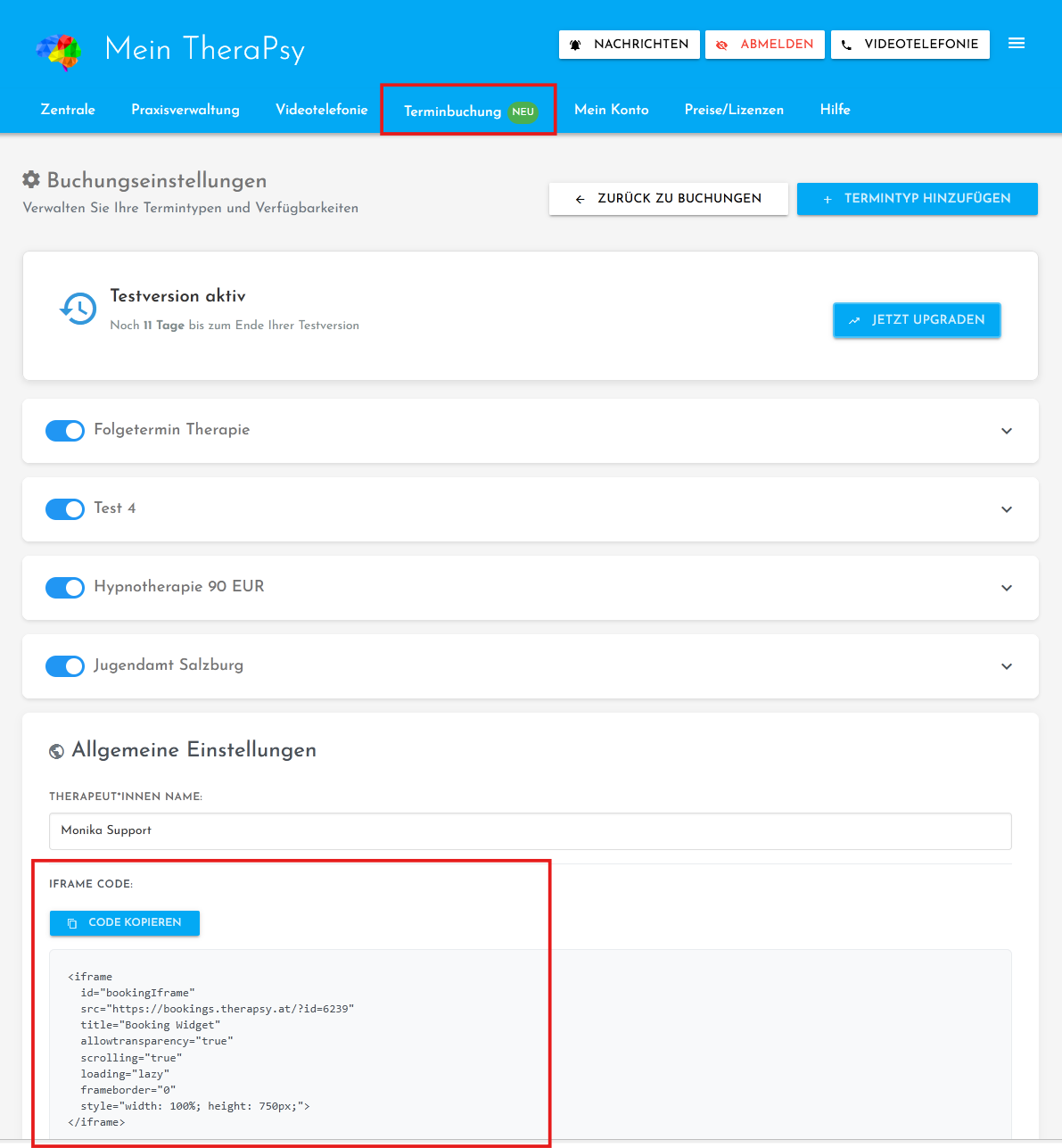This screenshot has width=1062, height=1148.
Task: Open the Zentrale tab
Action: tap(68, 110)
